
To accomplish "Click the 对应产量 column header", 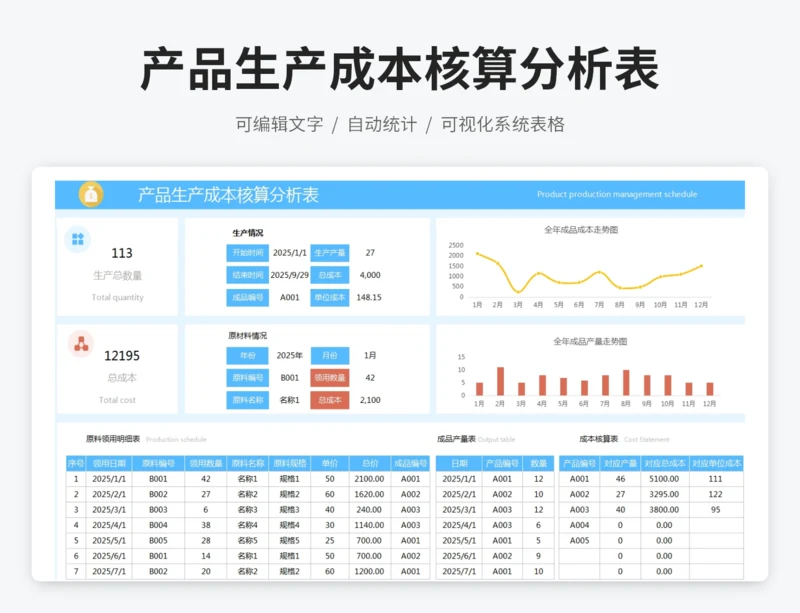I will coord(620,463).
